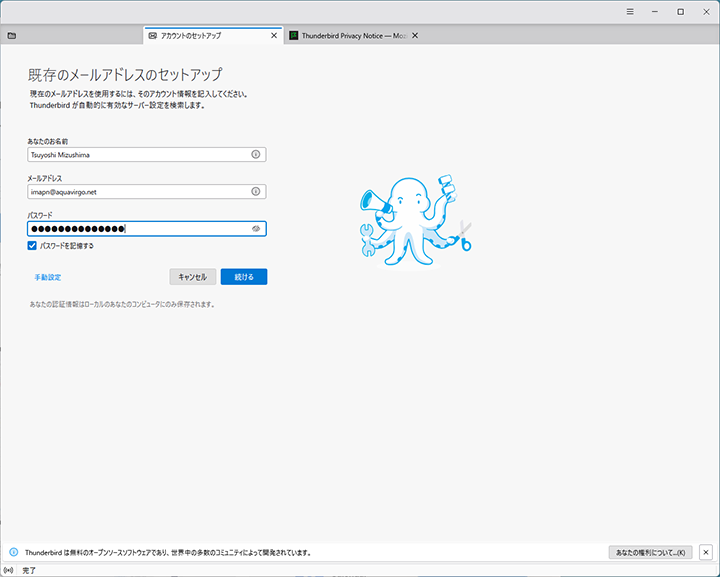Click inside the メールアドレス input field
Screen dimensions: 720x577
click(138, 191)
